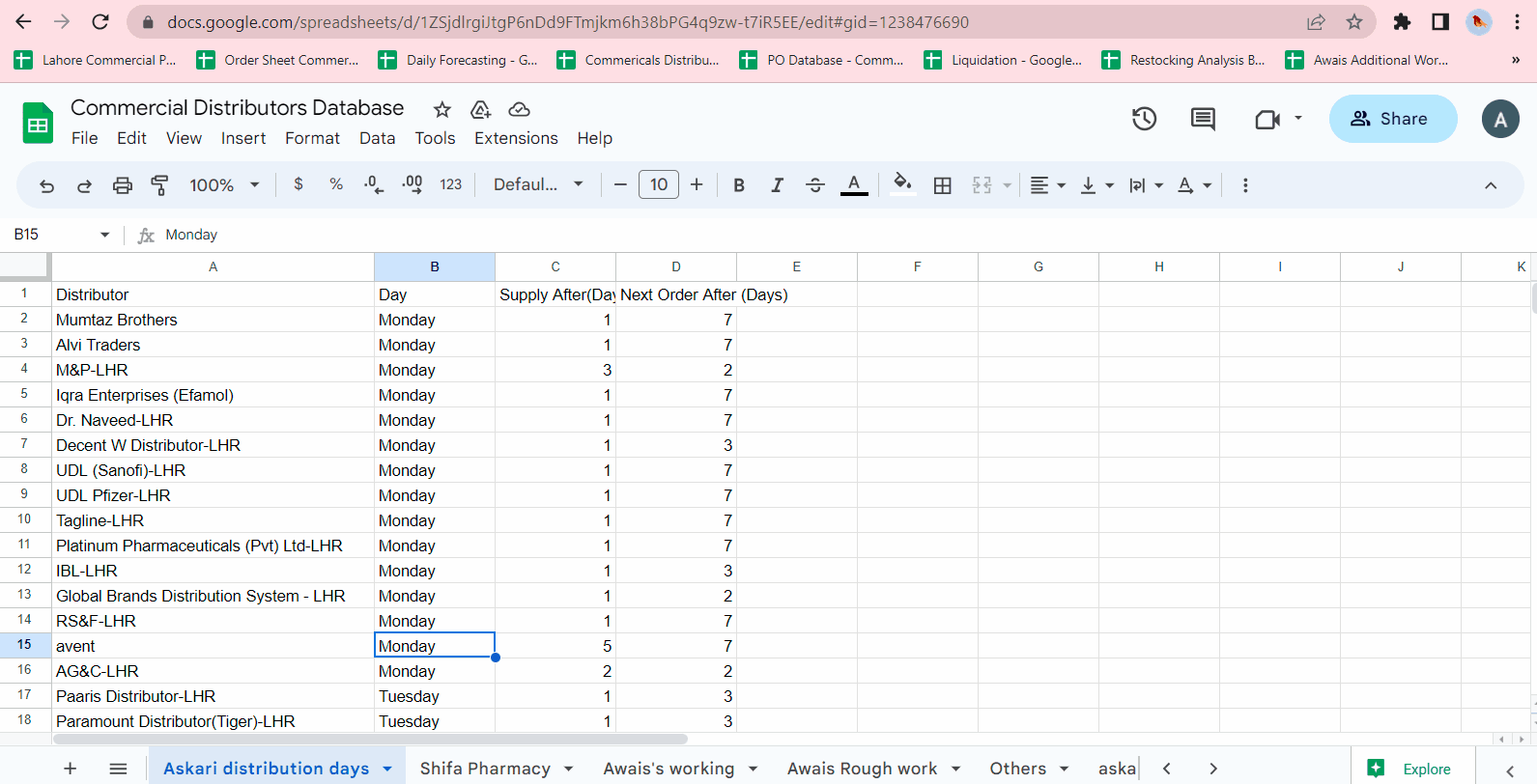
Task: Open the Data menu
Action: 378,138
